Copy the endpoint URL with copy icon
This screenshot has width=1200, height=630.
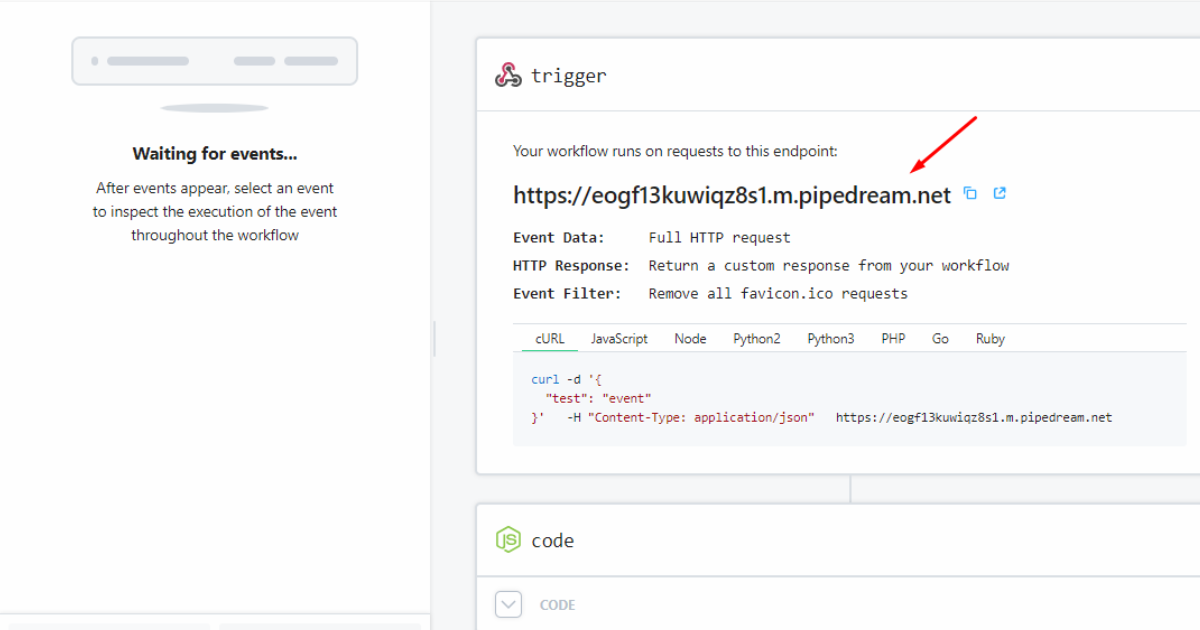(x=970, y=194)
